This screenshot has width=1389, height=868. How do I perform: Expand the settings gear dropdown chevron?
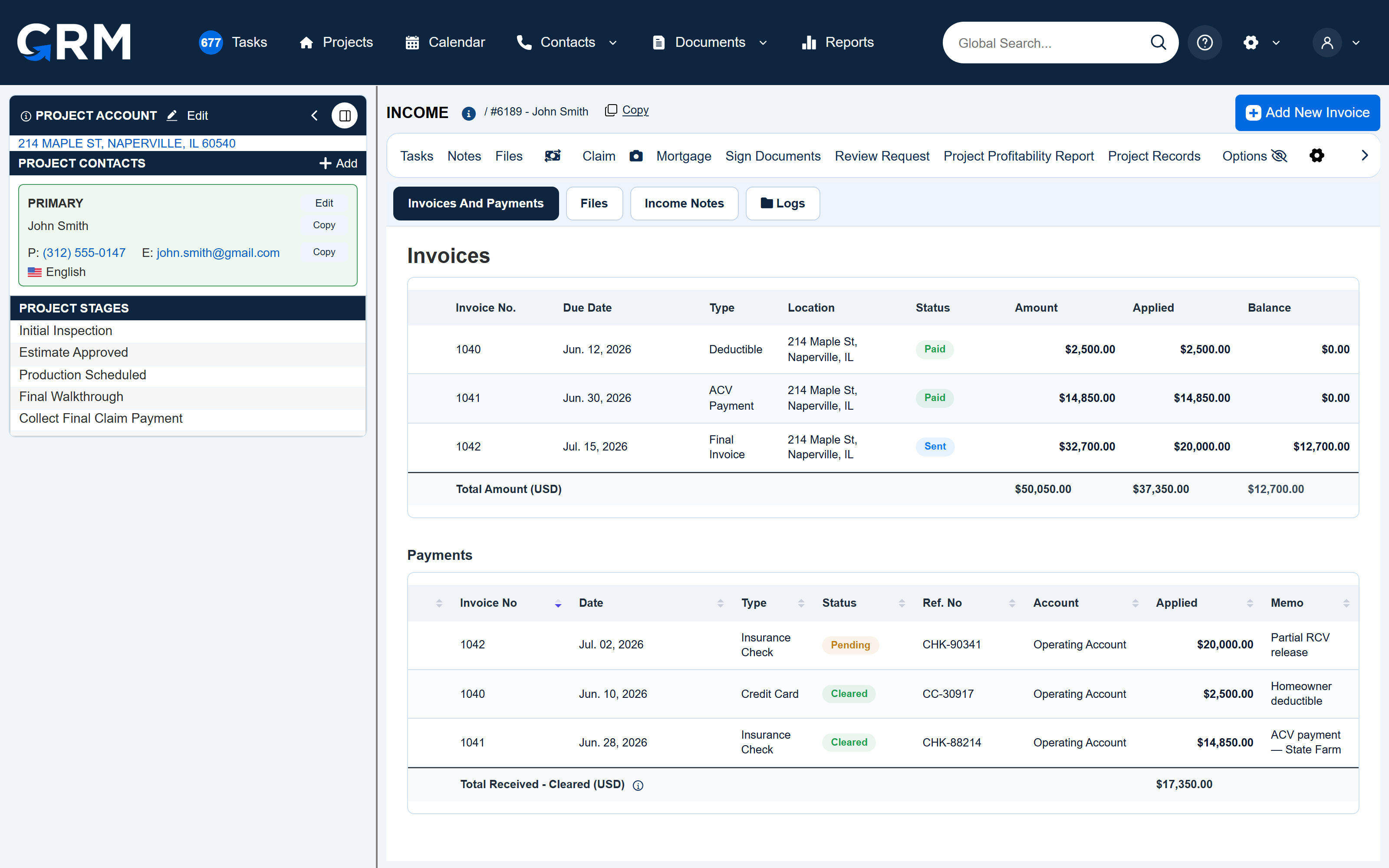click(1276, 43)
